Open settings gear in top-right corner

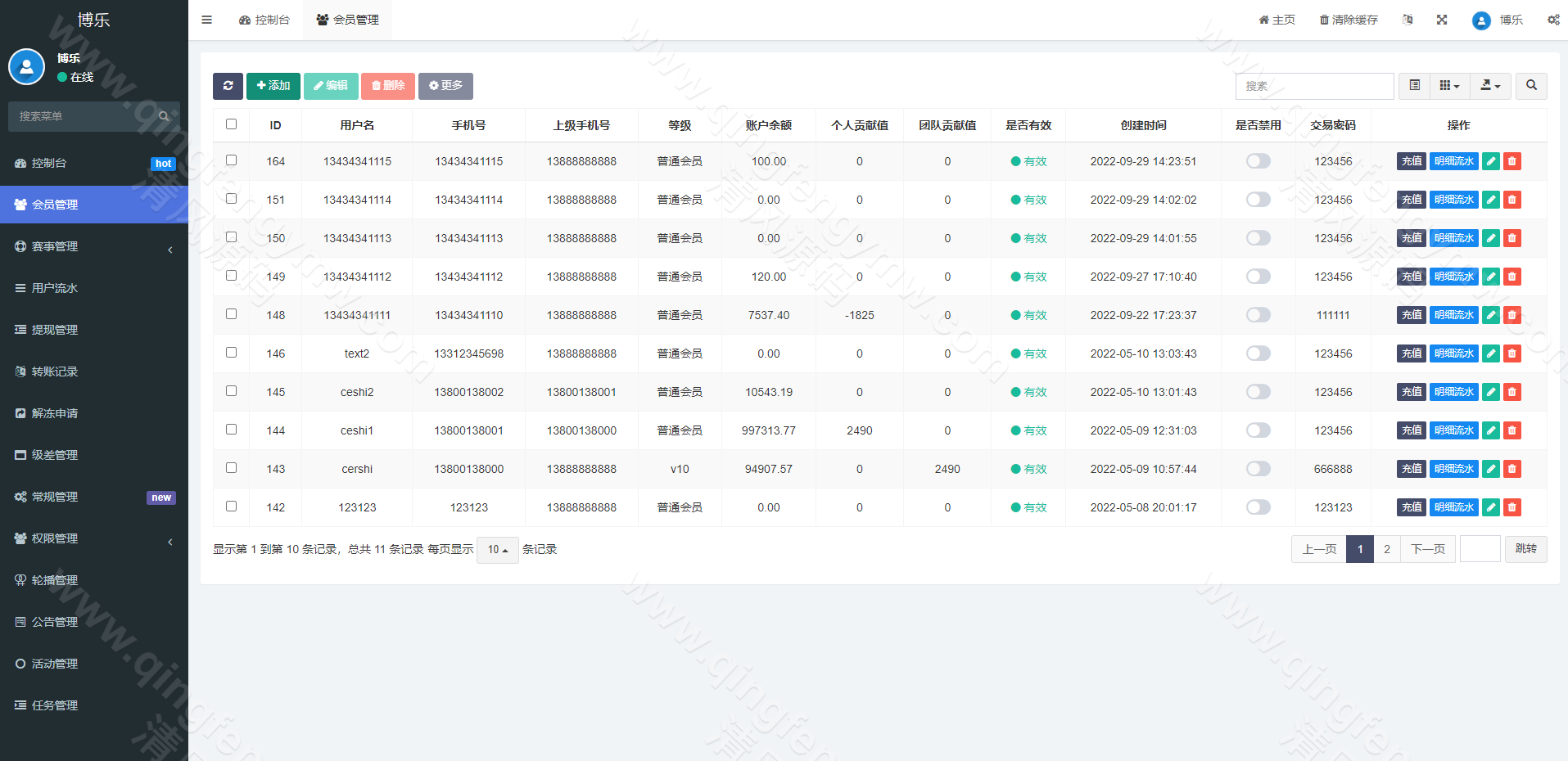pos(1553,20)
